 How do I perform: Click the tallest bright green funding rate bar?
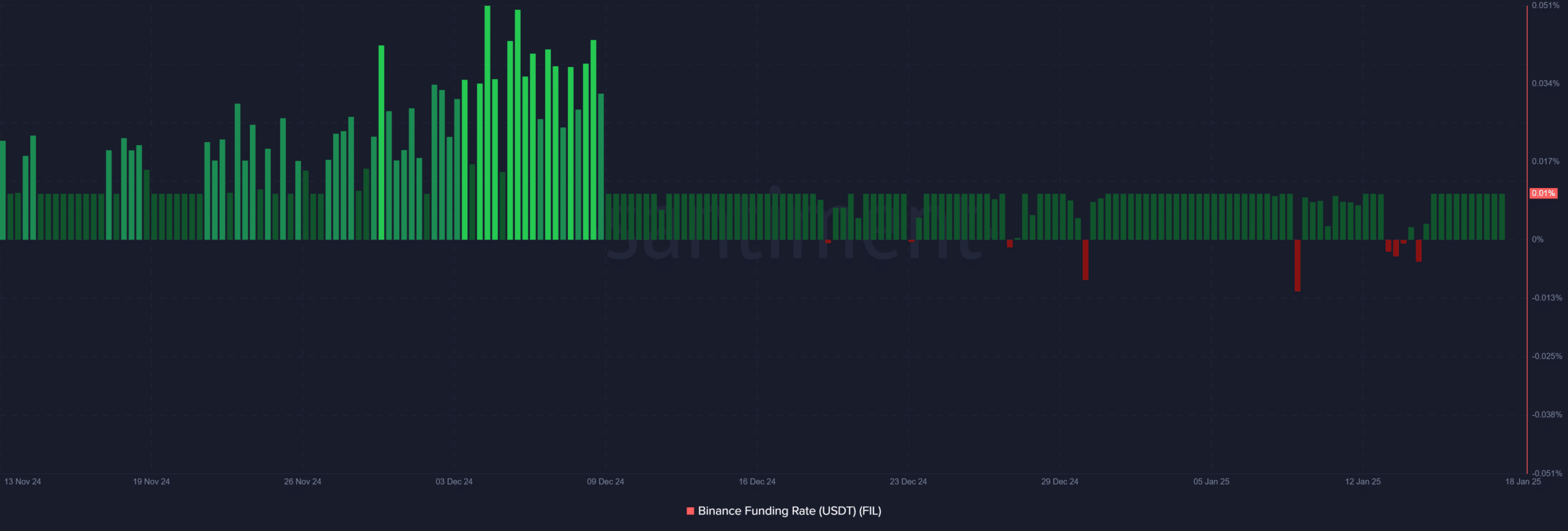pos(488,122)
